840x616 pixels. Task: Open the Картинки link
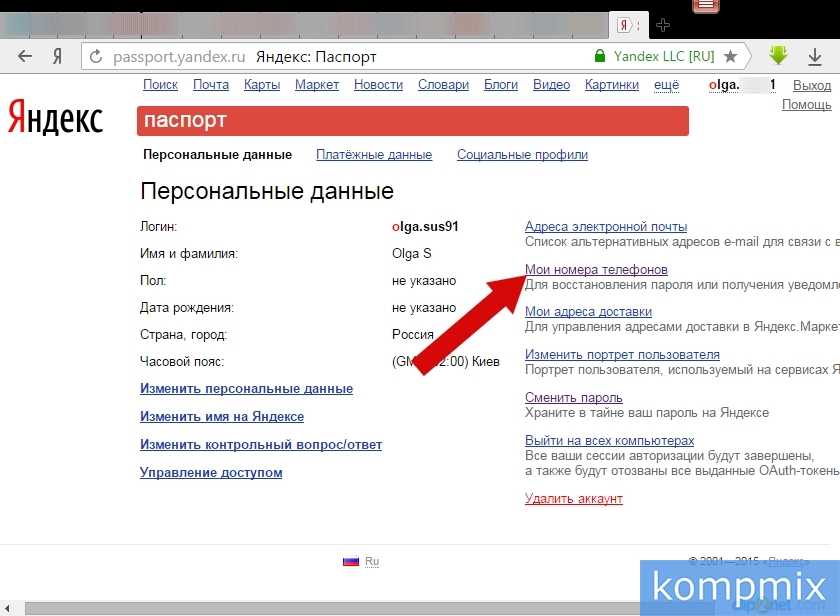(612, 85)
